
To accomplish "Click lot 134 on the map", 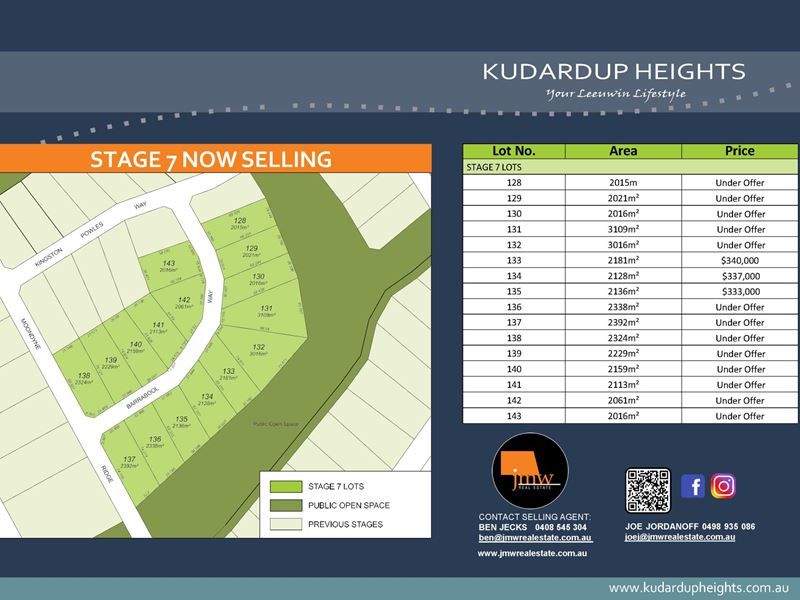I will coord(207,399).
